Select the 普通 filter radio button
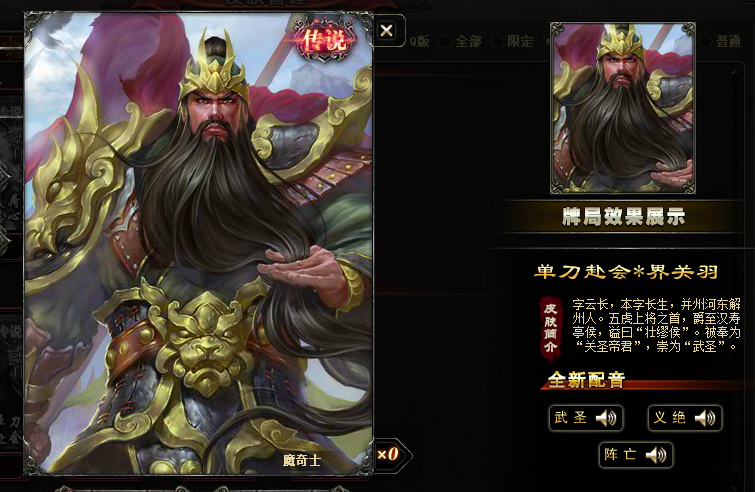 coord(705,41)
